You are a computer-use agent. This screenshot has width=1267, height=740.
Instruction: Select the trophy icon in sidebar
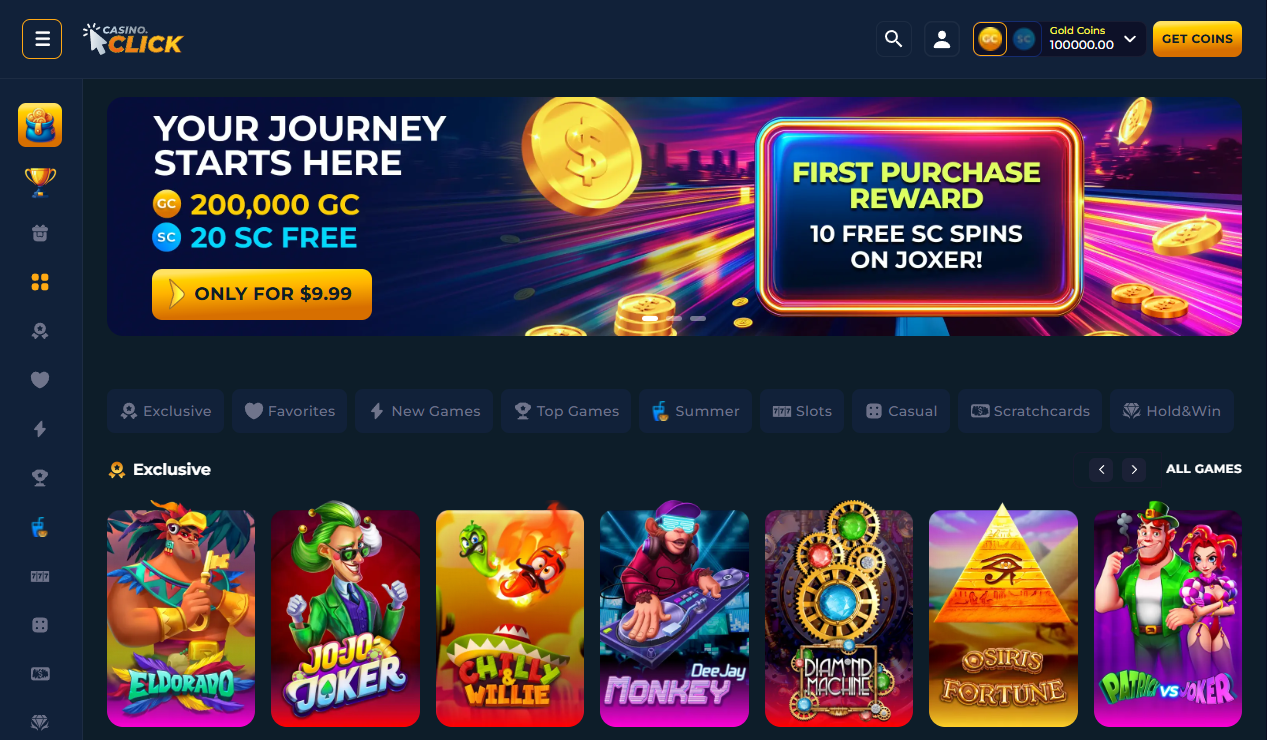click(x=40, y=182)
